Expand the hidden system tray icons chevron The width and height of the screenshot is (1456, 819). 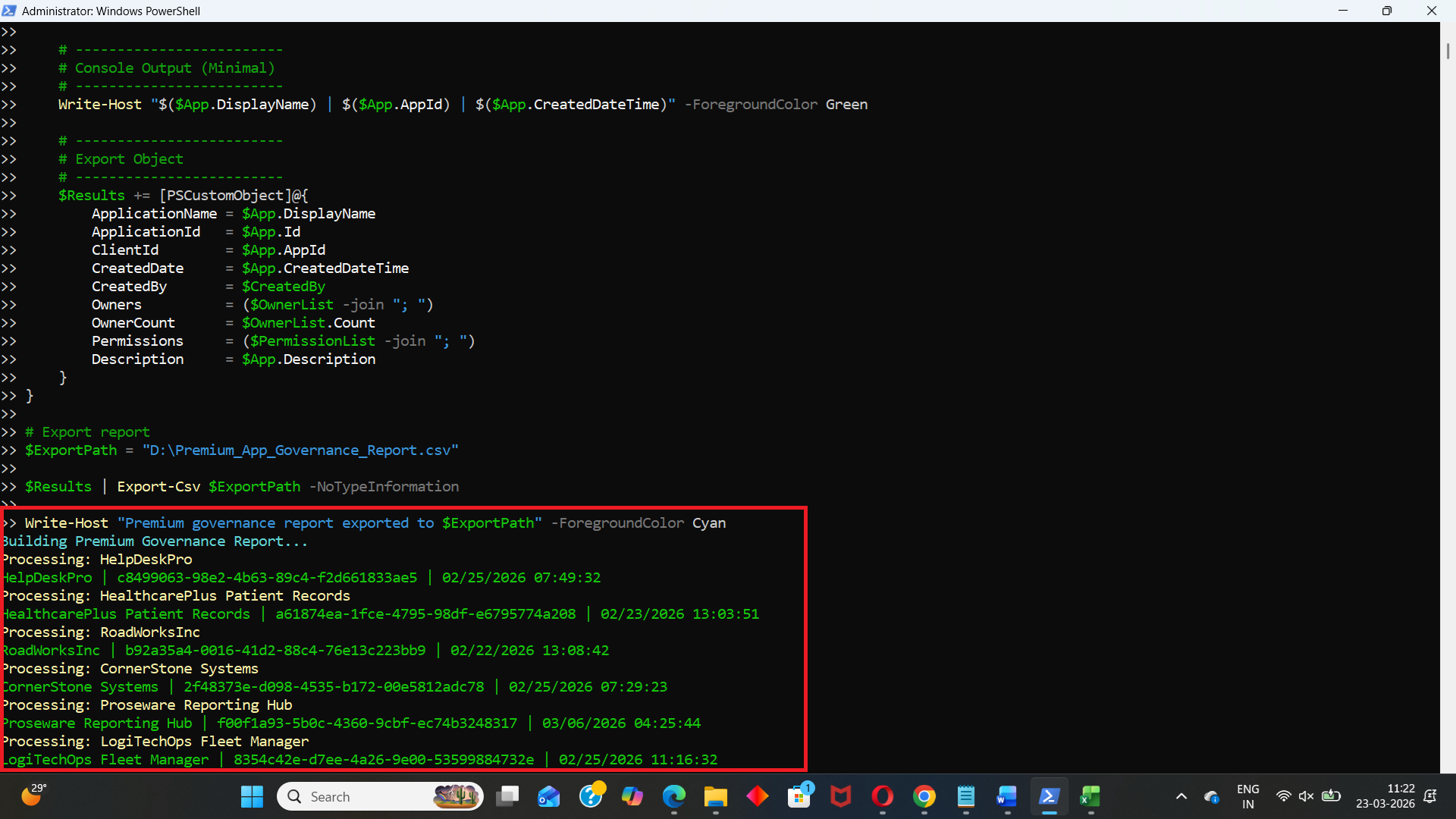point(1181,796)
